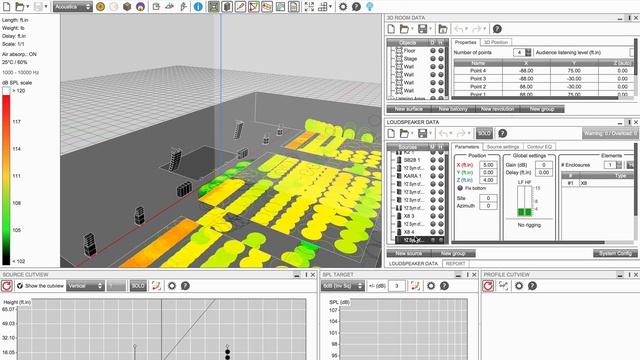Click the 3D cube view icon
Screen dimensions: 640x360
(127, 7)
